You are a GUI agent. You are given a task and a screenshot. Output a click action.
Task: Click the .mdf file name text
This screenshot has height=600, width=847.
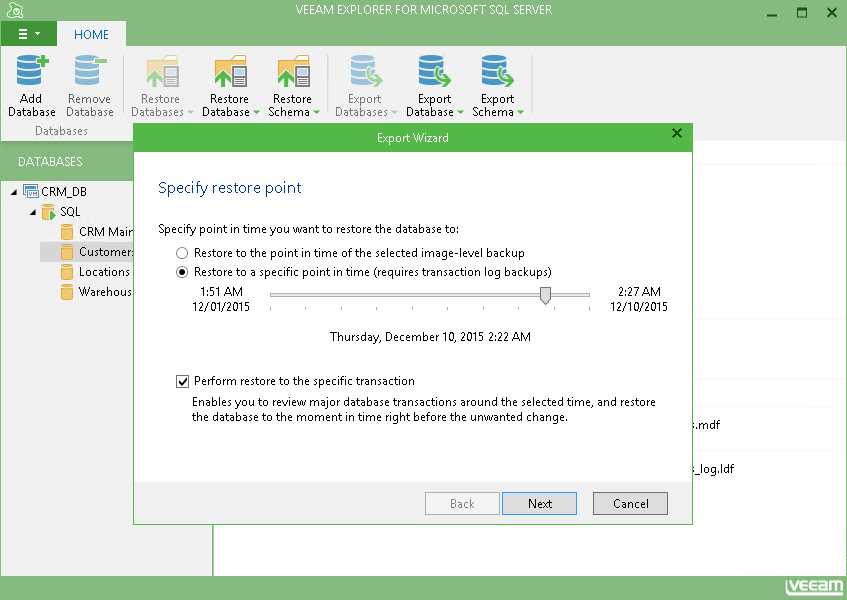pos(707,425)
